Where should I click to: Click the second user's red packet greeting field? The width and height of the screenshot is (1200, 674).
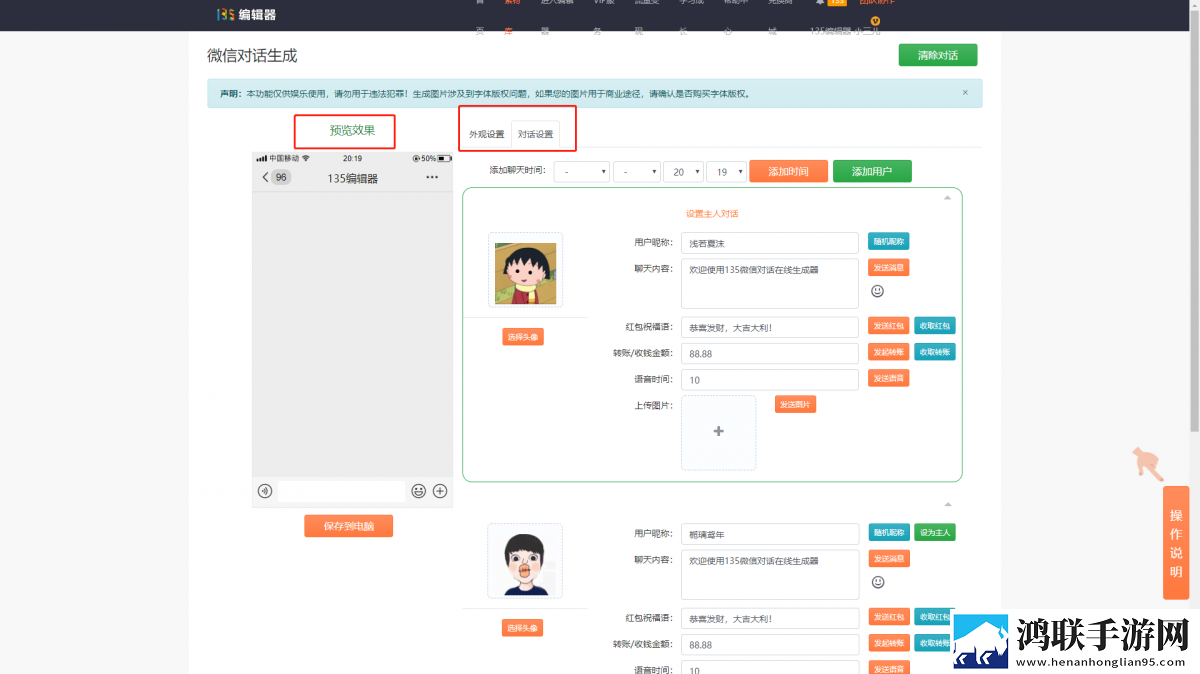coord(769,619)
